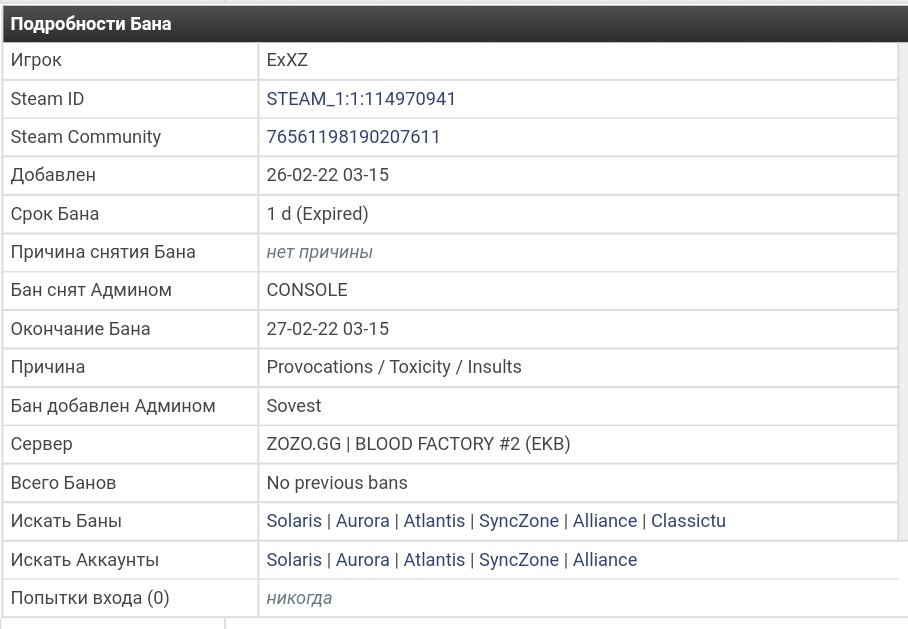908x629 pixels.
Task: Search bans on Classictu
Action: point(688,521)
